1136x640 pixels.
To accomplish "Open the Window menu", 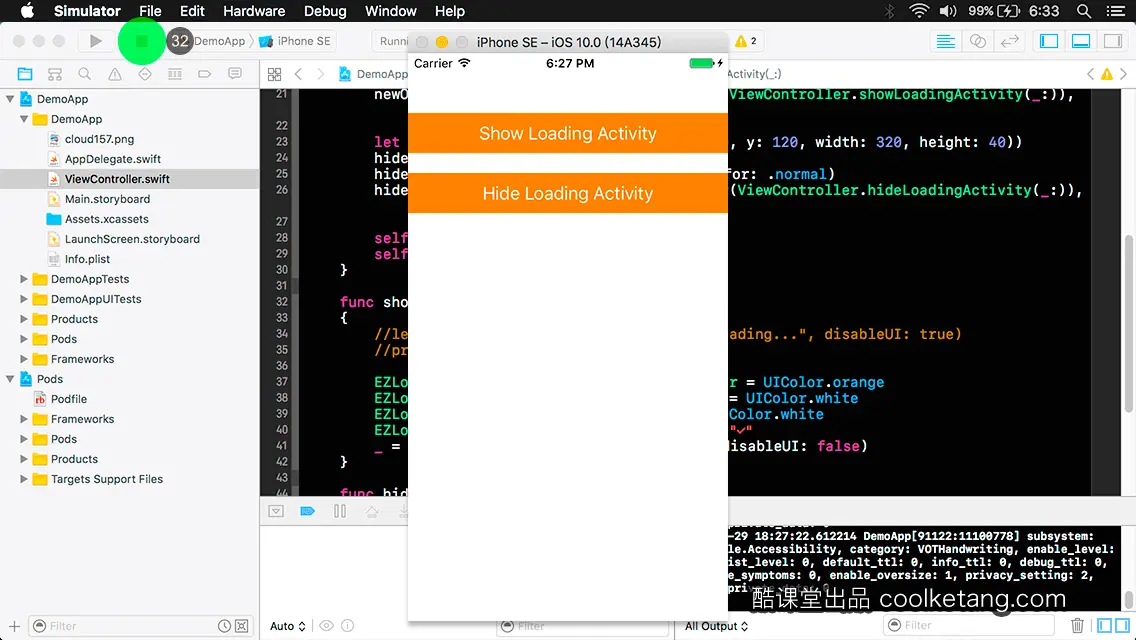I will coord(390,11).
